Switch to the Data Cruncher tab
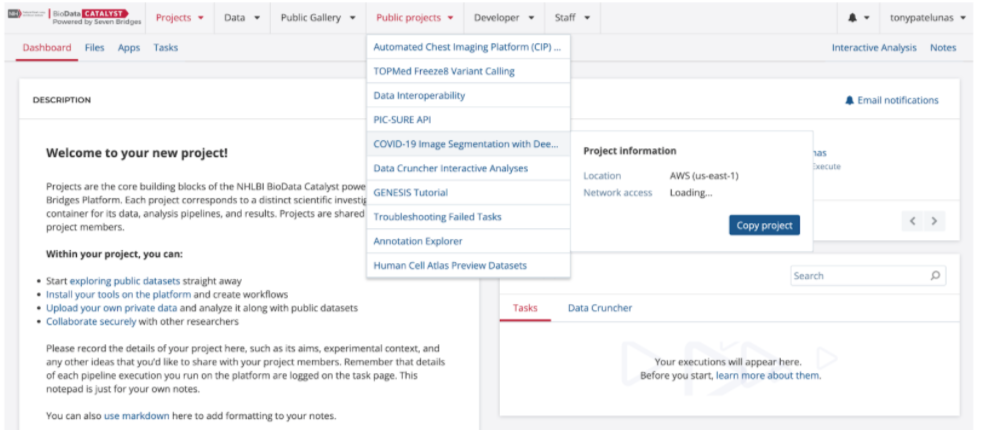Viewport: 981px width, 430px height. (x=600, y=308)
